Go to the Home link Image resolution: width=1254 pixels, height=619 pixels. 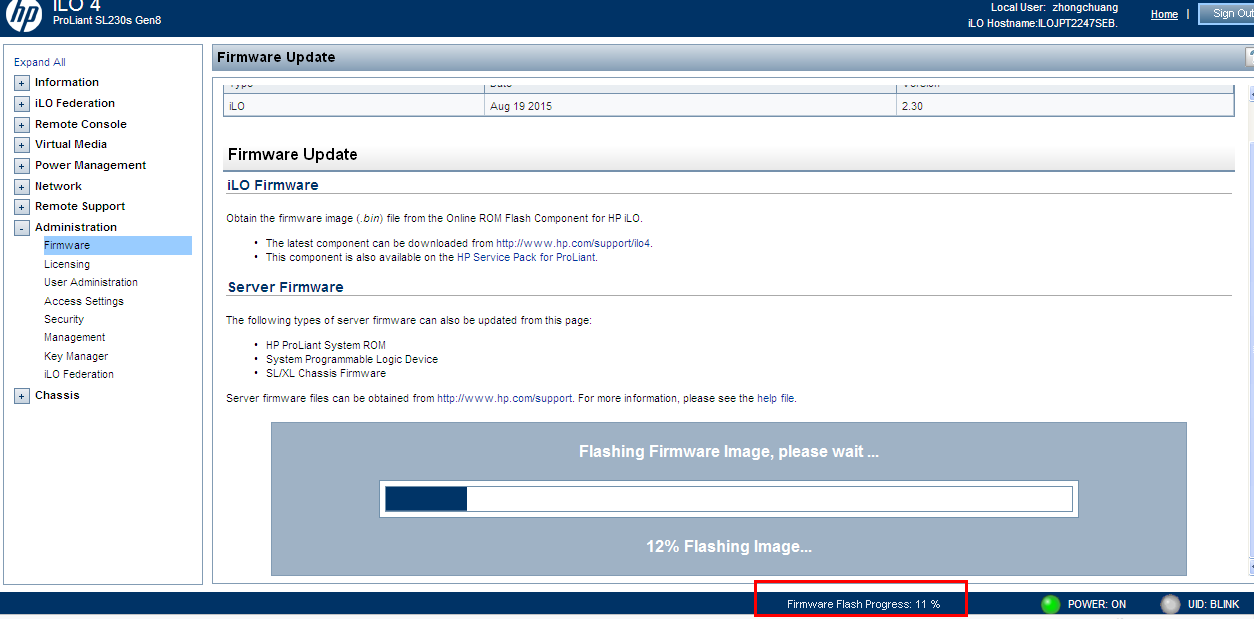point(1164,14)
